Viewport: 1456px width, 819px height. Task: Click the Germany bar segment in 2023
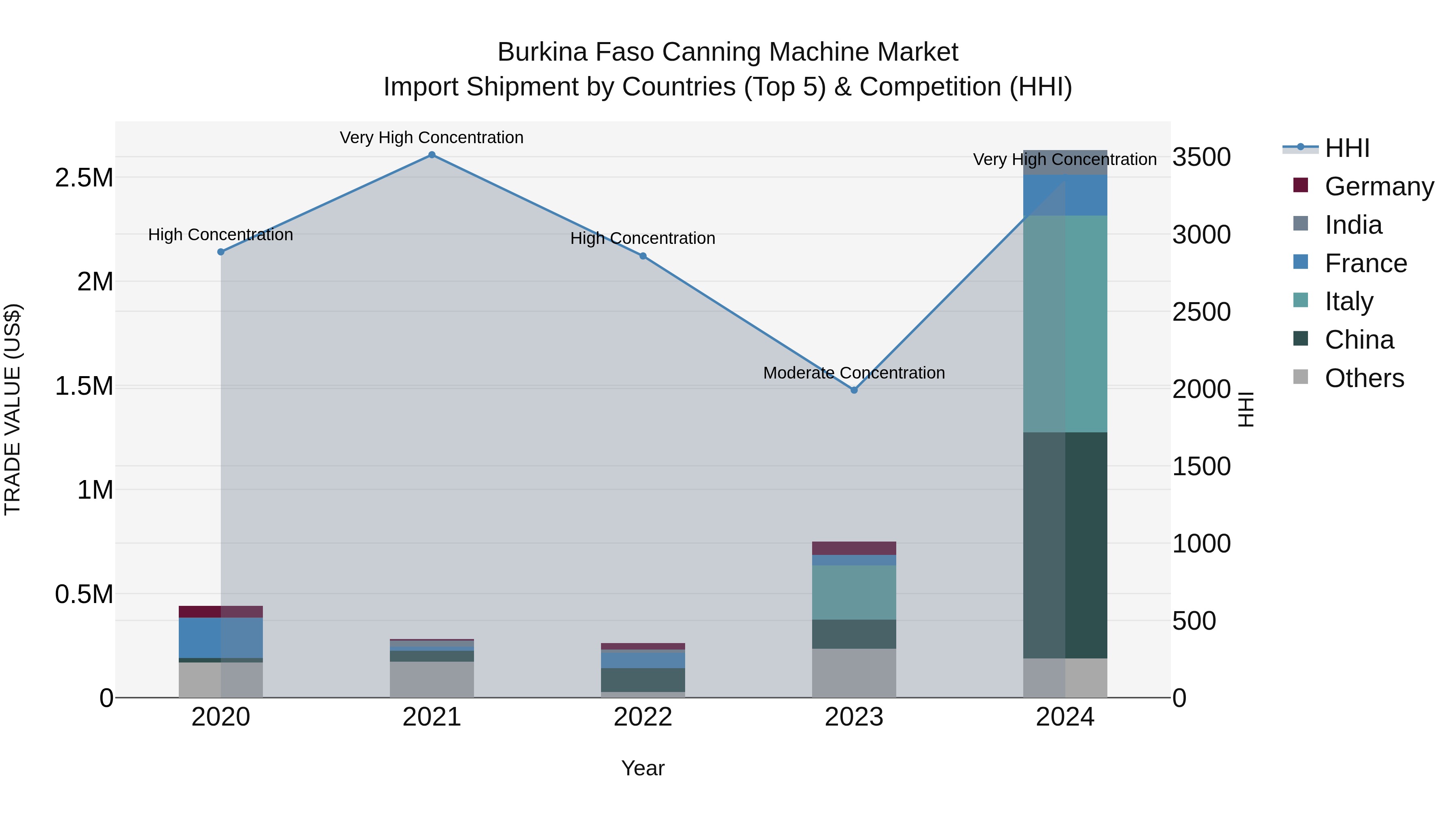pyautogui.click(x=854, y=549)
